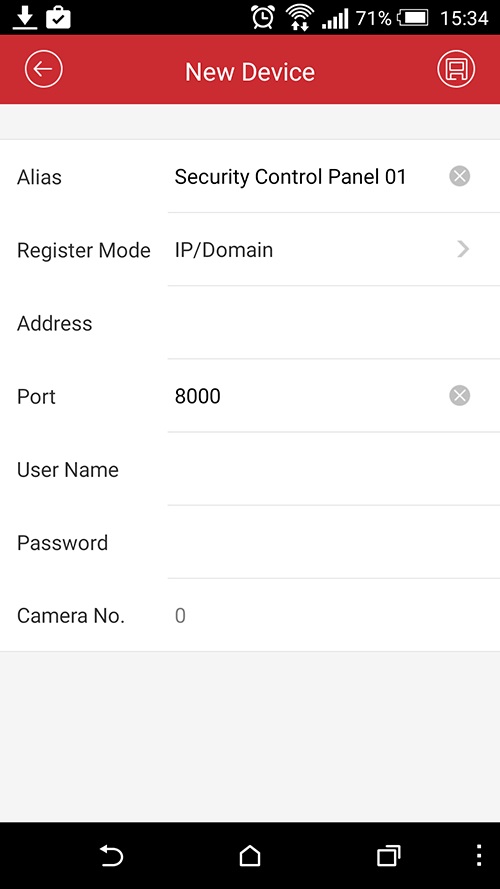The height and width of the screenshot is (889, 500).
Task: Select the IP/Domain register mode value
Action: coord(224,250)
